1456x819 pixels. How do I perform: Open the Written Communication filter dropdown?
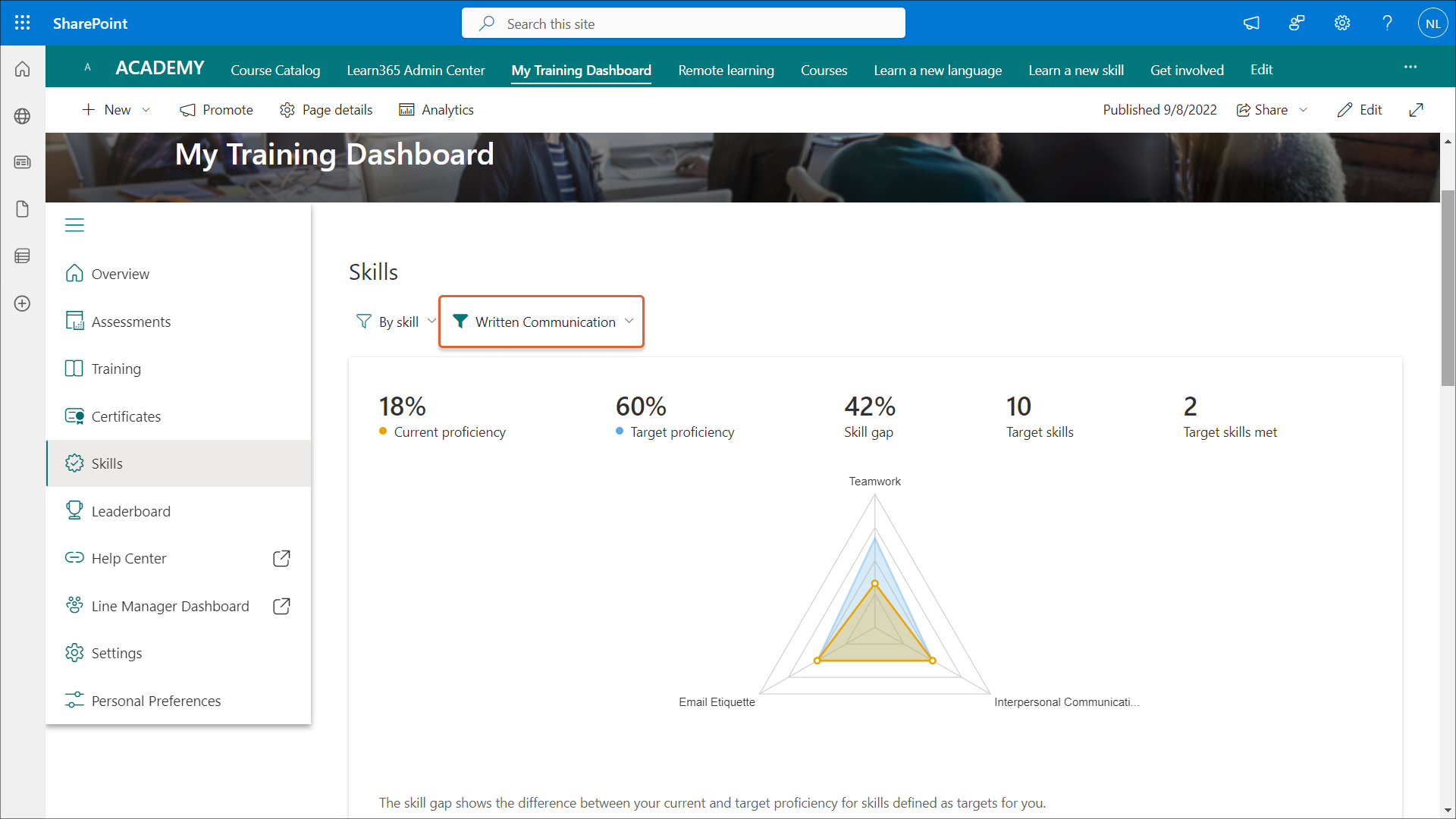pos(541,322)
